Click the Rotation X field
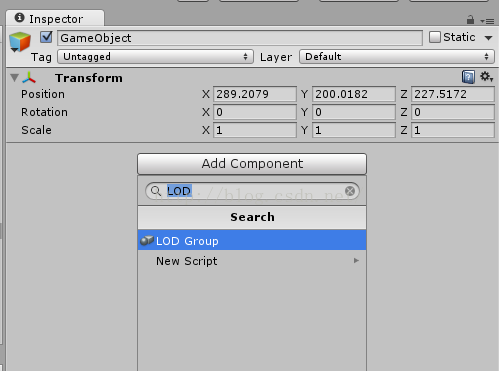This screenshot has width=499, height=371. tap(255, 112)
